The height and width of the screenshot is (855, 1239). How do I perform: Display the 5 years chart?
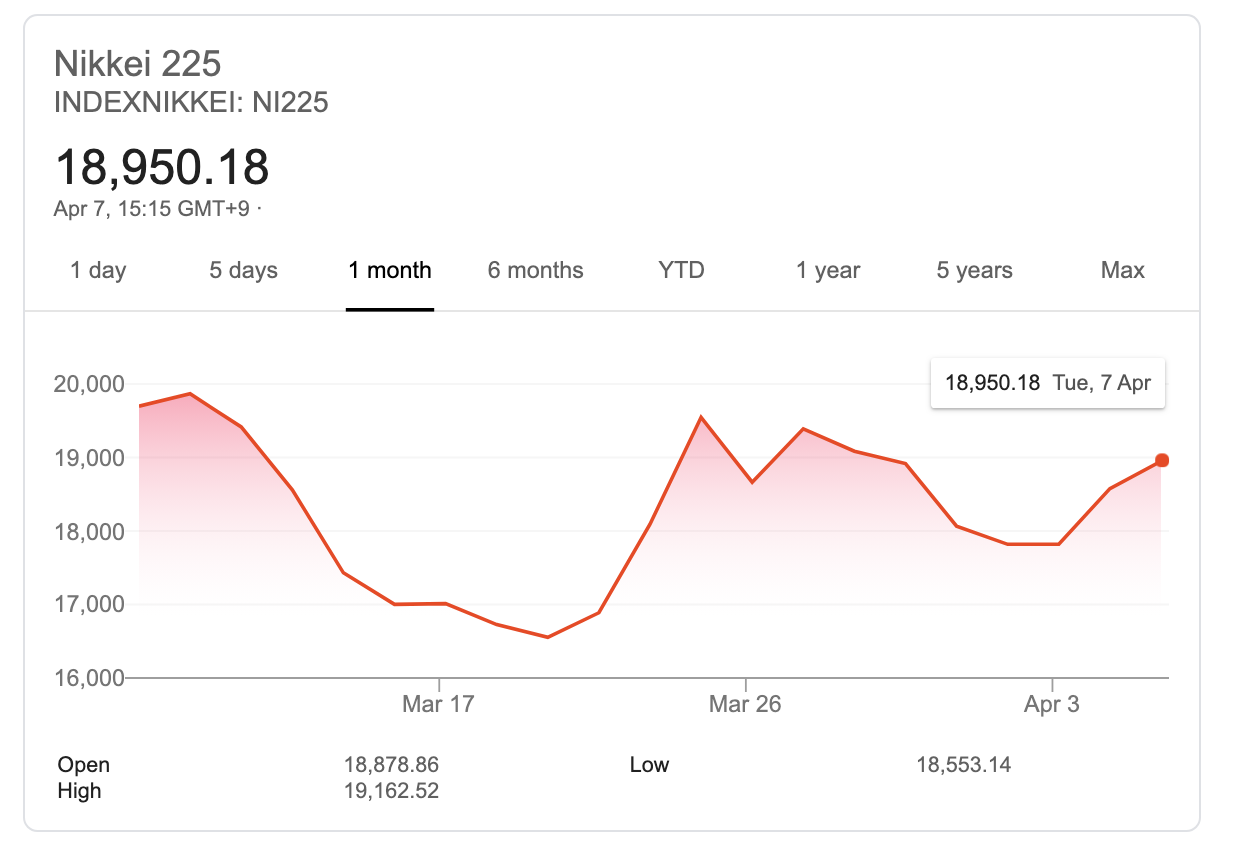pyautogui.click(x=973, y=270)
